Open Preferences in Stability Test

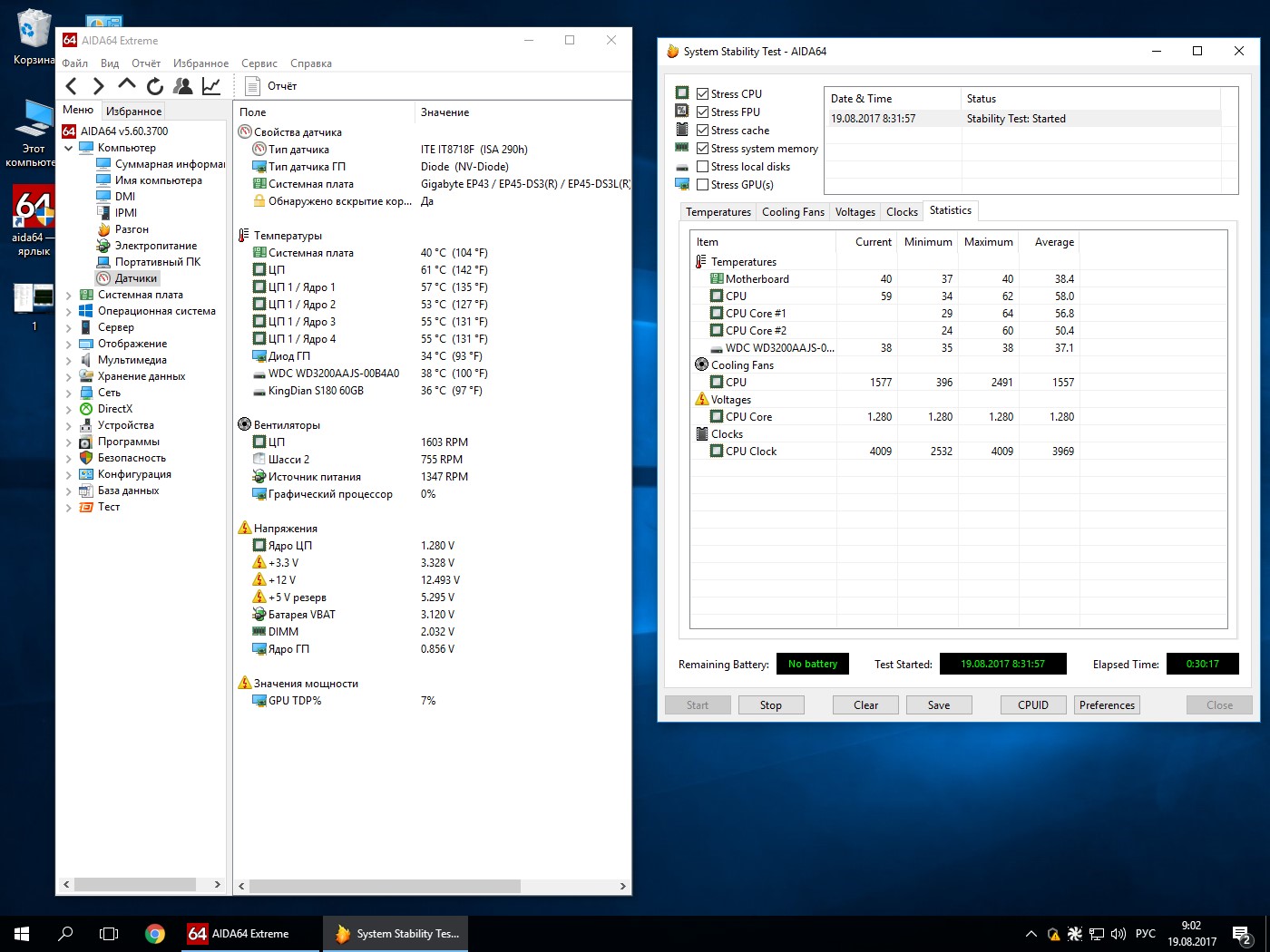(1107, 705)
